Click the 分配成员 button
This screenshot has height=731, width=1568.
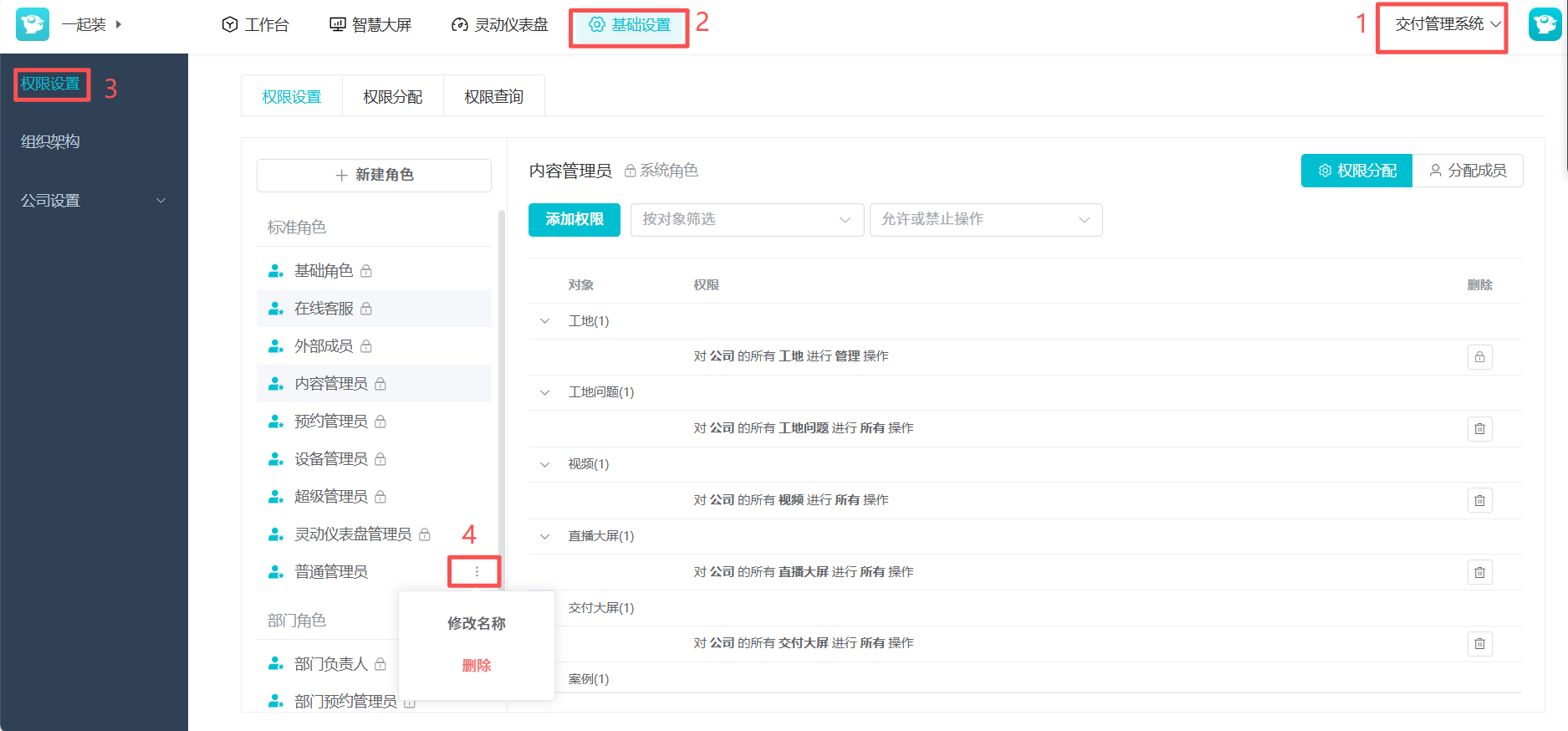coord(1468,171)
